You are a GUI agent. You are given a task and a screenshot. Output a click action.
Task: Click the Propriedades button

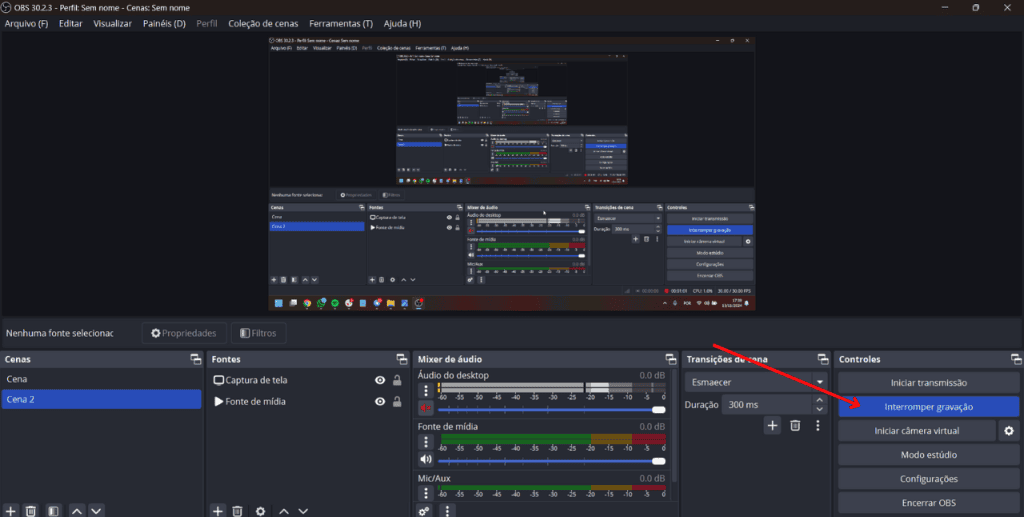pyautogui.click(x=184, y=333)
